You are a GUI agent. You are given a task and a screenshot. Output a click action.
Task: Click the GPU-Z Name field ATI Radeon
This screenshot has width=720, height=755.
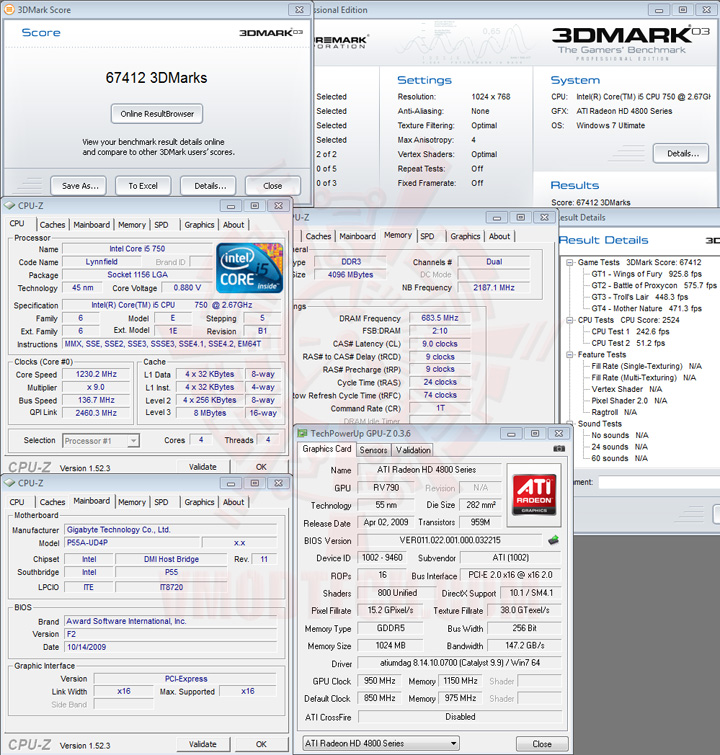point(429,470)
